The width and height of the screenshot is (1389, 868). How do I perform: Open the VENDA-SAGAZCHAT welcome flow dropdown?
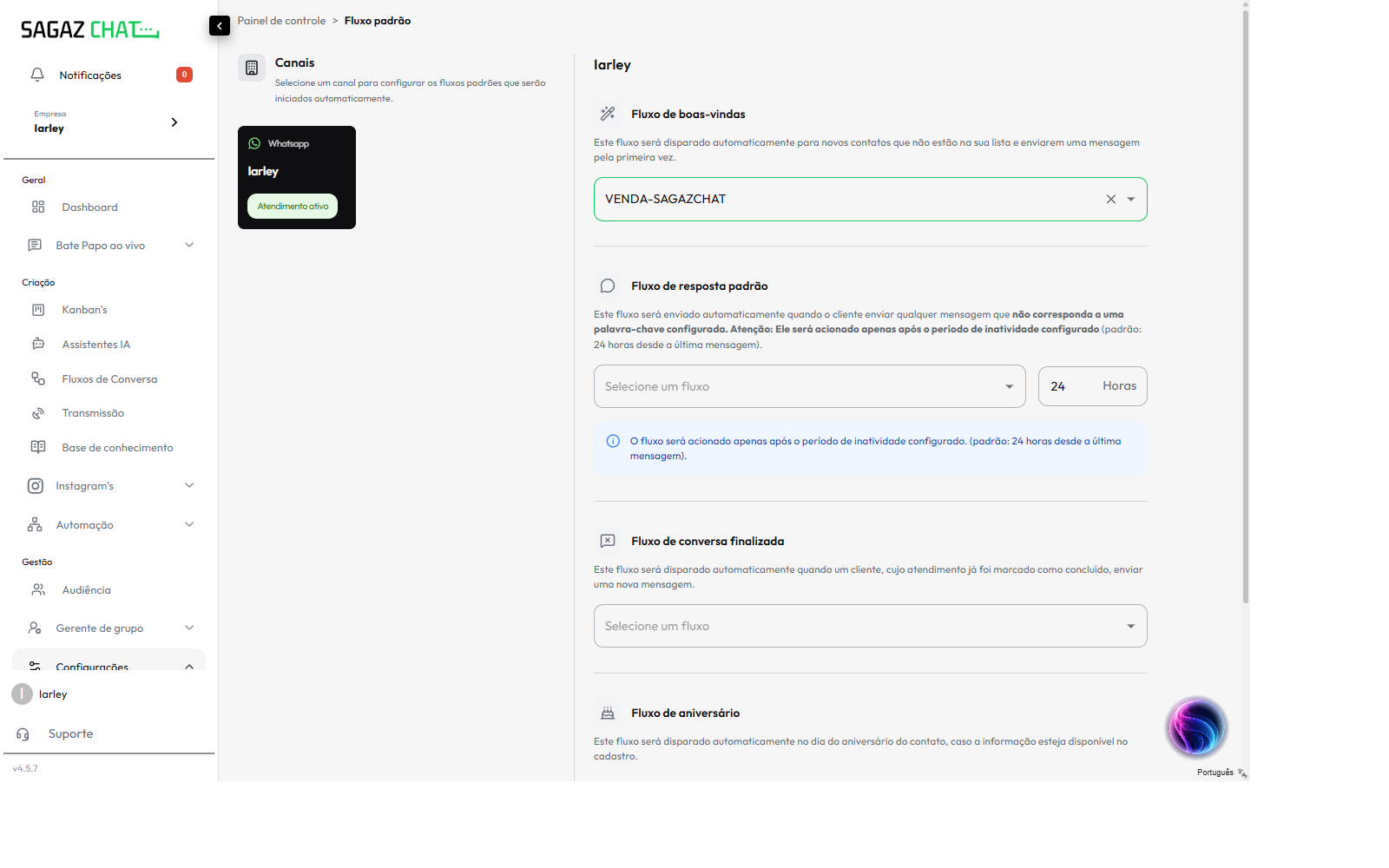point(1131,199)
